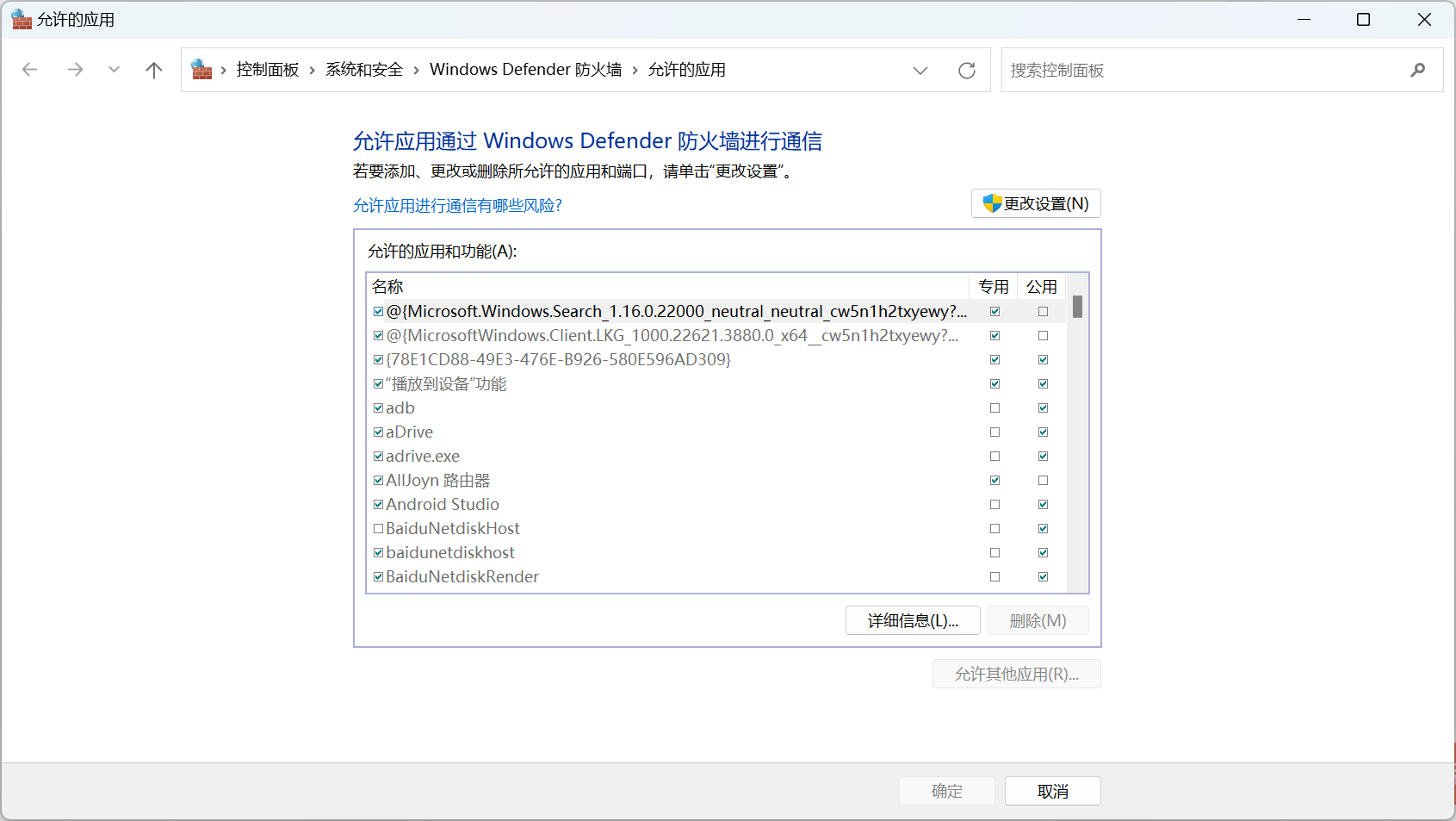Expand chevron after Windows Defender 防火墙
The width and height of the screenshot is (1456, 821).
[x=635, y=71]
